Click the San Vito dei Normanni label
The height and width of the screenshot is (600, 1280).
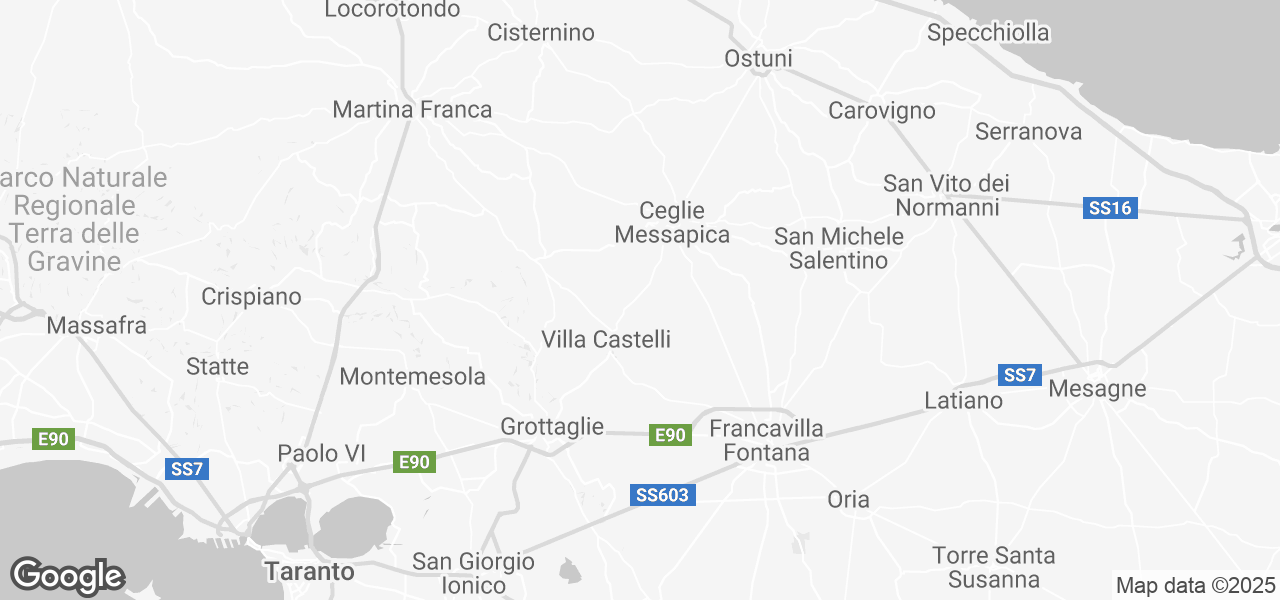947,195
